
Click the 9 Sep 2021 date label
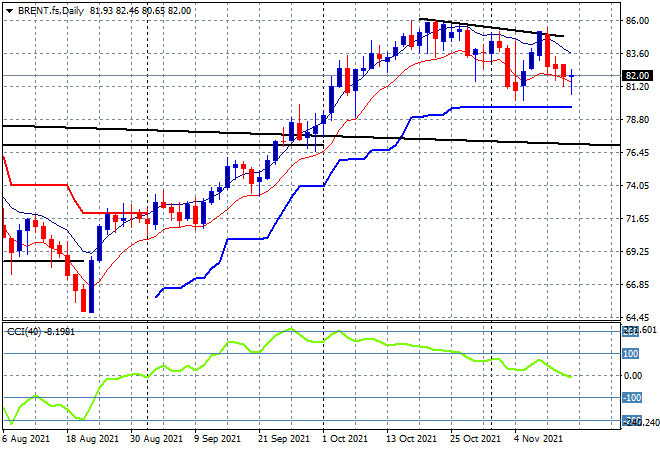[x=218, y=439]
